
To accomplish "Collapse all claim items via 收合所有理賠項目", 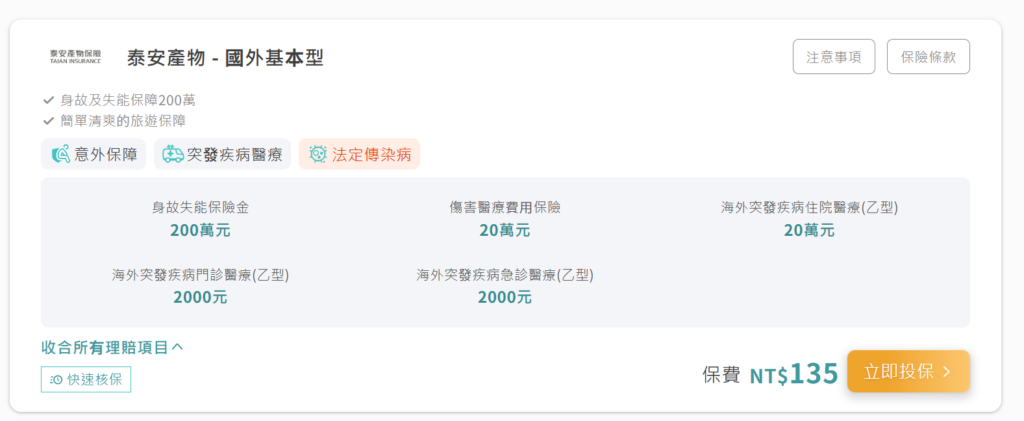I will click(105, 347).
